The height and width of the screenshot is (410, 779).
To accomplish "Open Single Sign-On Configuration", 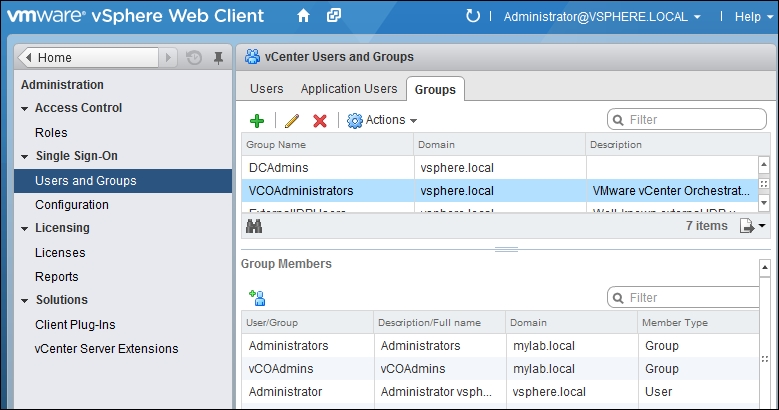I will pyautogui.click(x=72, y=205).
